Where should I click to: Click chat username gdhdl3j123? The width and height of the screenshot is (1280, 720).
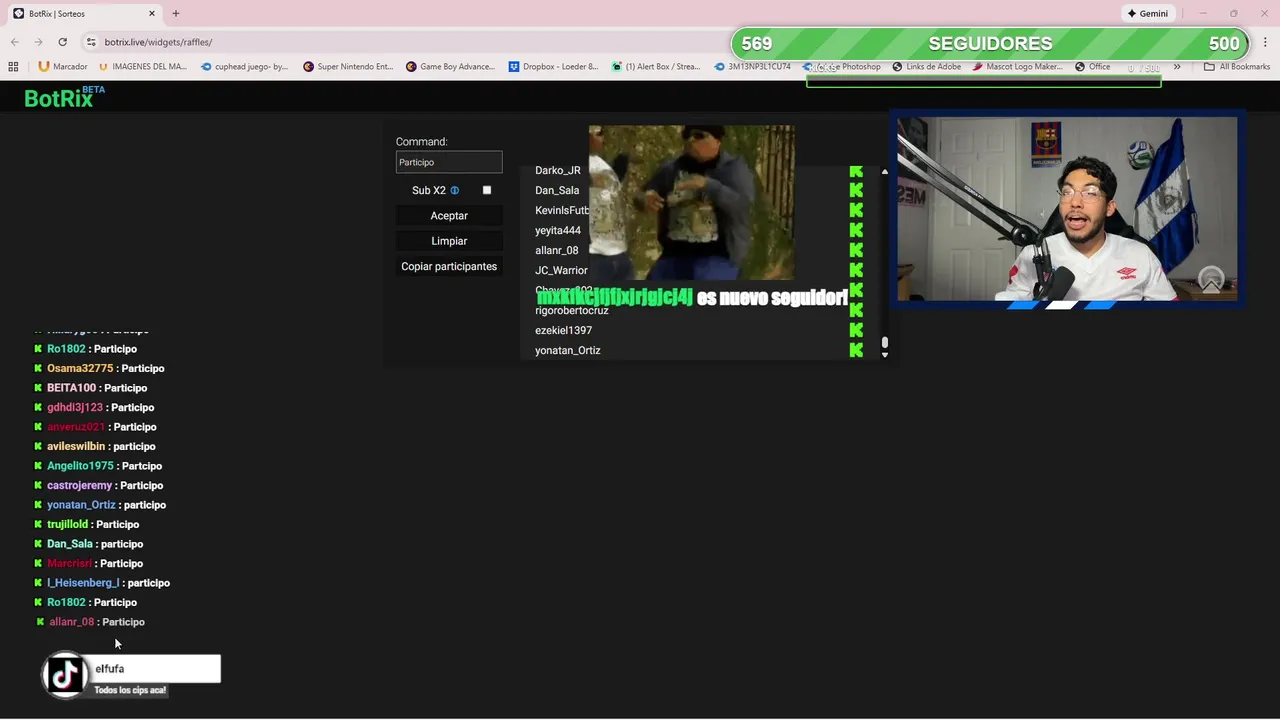[x=75, y=407]
